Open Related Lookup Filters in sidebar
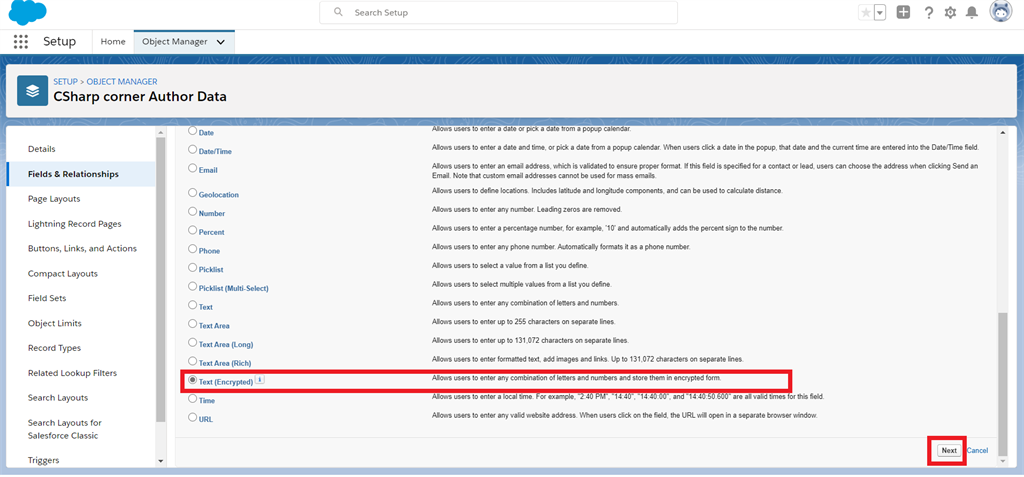 pyautogui.click(x=72, y=372)
